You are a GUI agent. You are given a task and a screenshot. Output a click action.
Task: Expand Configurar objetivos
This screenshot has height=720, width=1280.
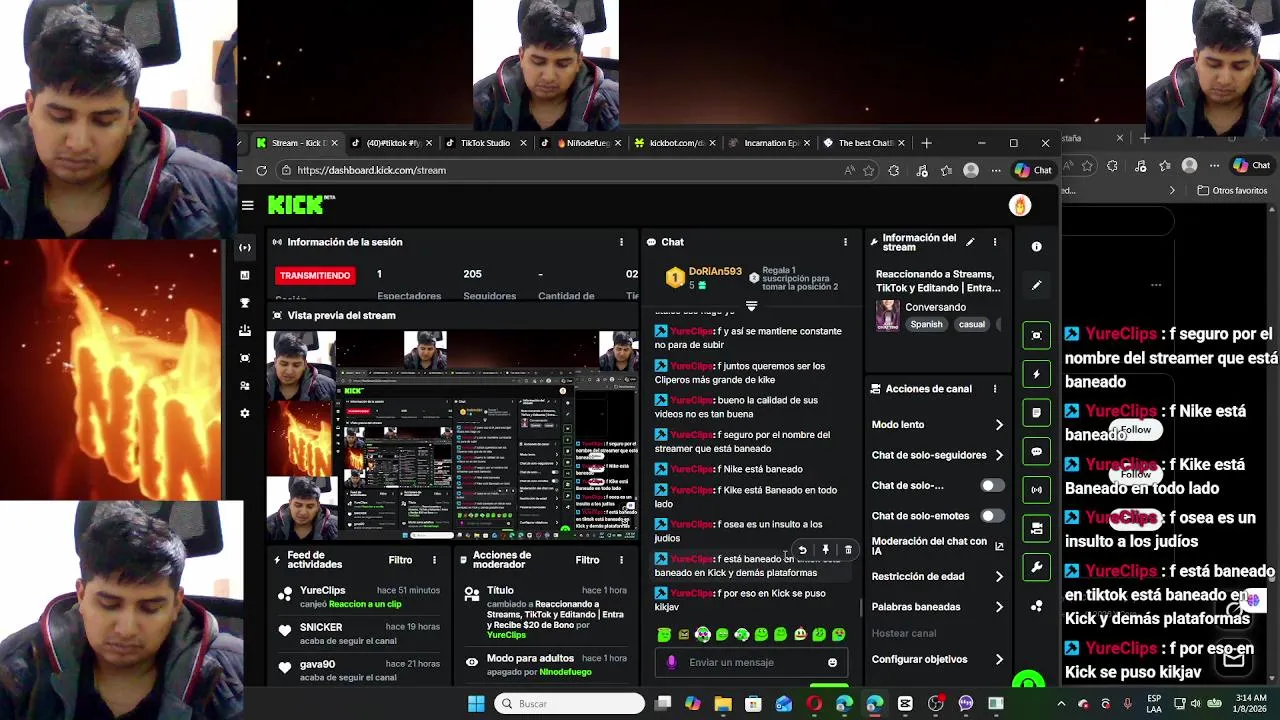click(x=937, y=660)
